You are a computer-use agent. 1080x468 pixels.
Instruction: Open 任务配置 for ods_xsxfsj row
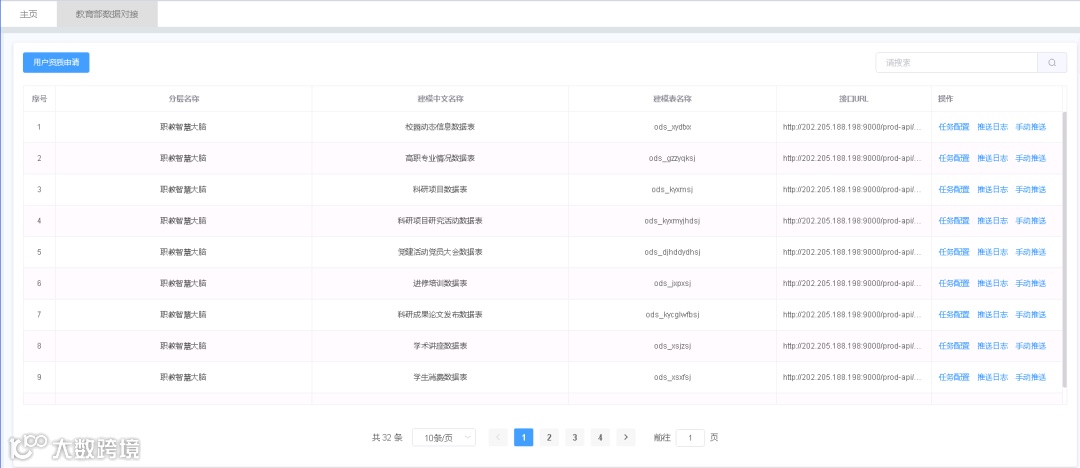pos(954,377)
